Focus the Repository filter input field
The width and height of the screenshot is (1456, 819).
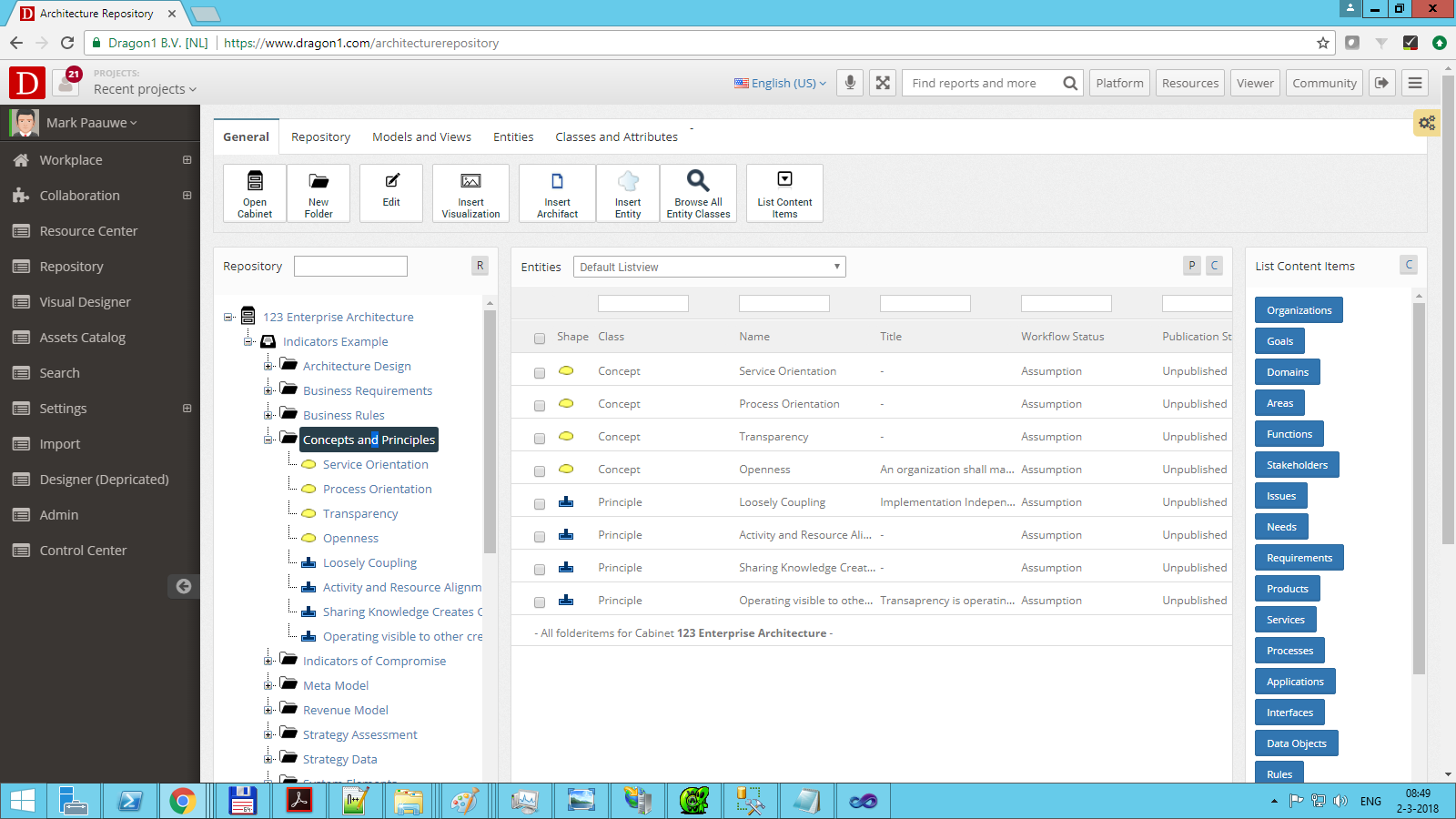tap(350, 266)
